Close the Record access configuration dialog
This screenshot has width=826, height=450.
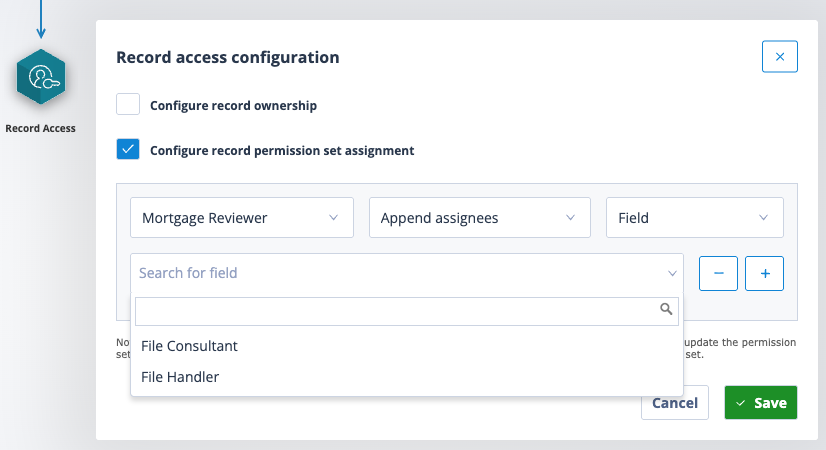point(780,56)
